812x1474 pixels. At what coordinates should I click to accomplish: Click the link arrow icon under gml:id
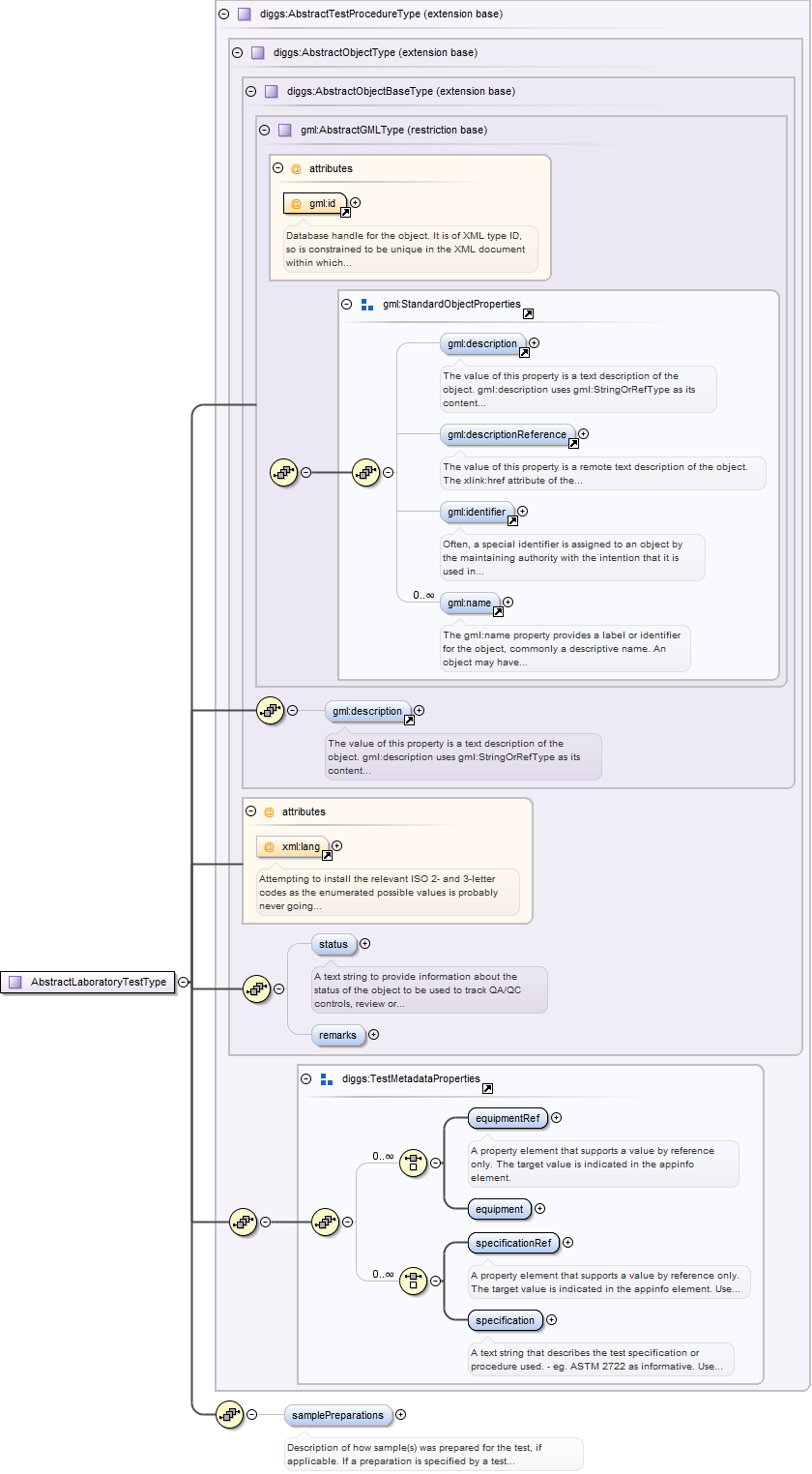coord(345,212)
